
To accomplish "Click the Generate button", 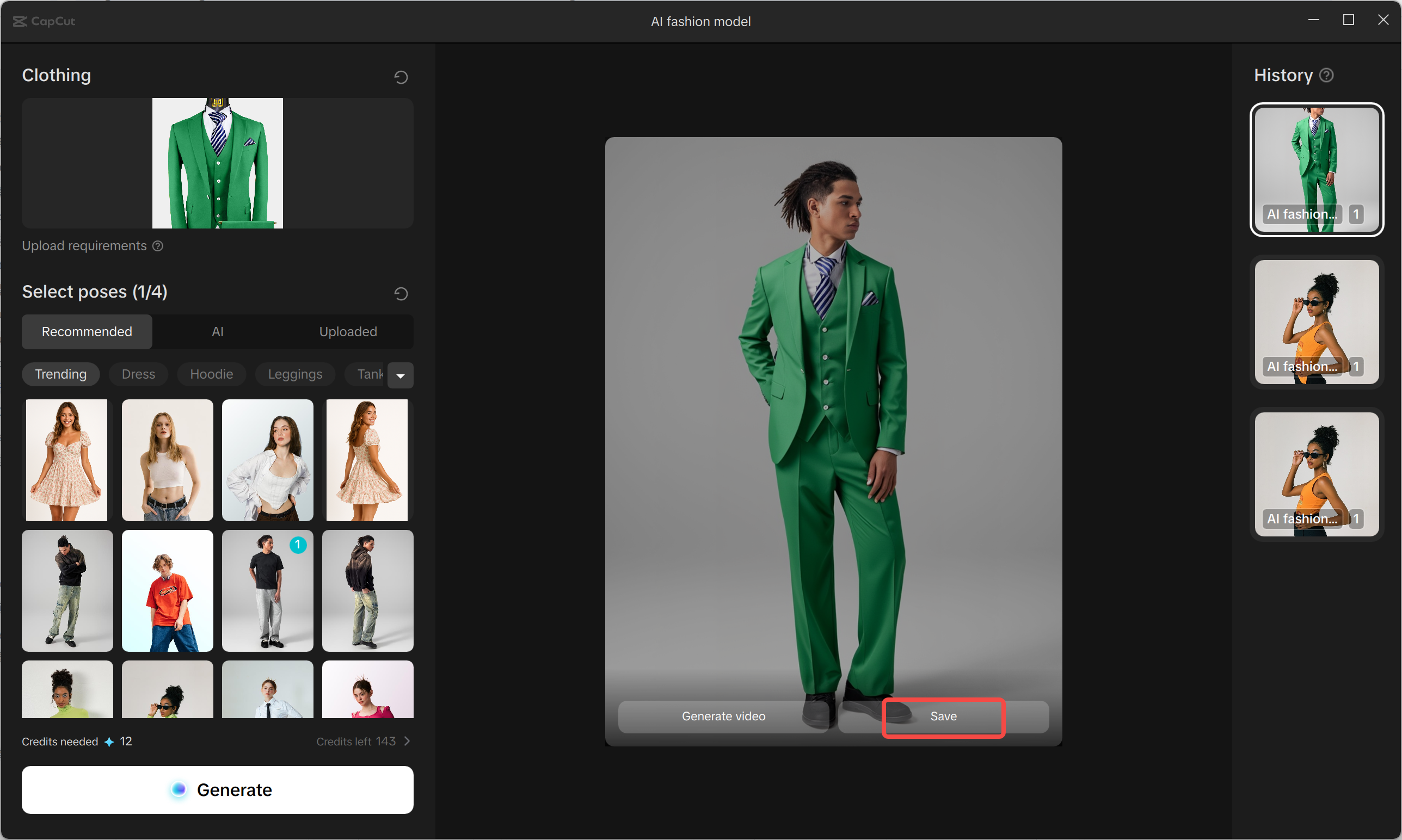I will pyautogui.click(x=218, y=789).
